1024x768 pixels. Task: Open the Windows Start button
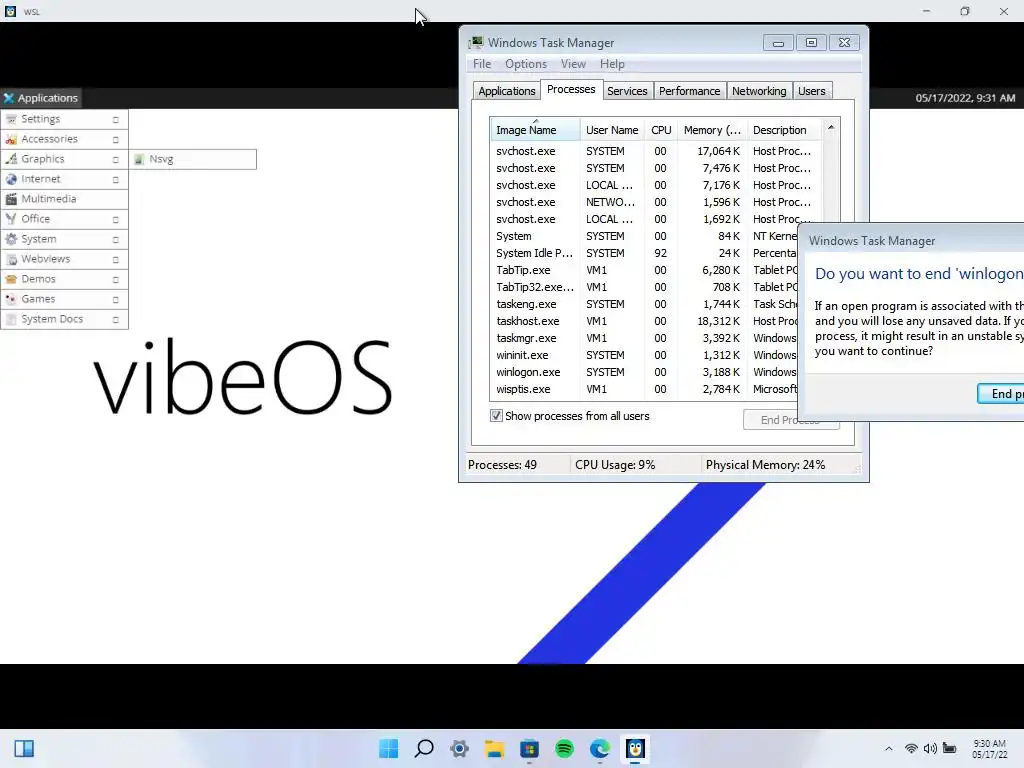click(x=389, y=748)
